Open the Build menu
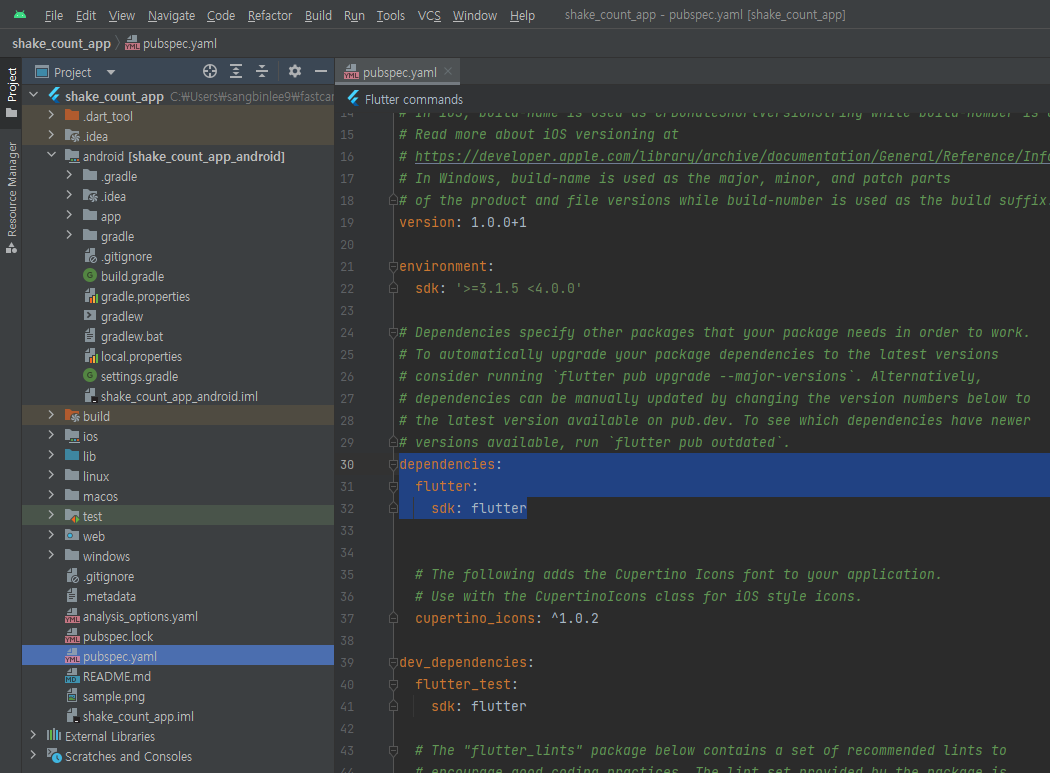The height and width of the screenshot is (773, 1050). click(x=318, y=15)
